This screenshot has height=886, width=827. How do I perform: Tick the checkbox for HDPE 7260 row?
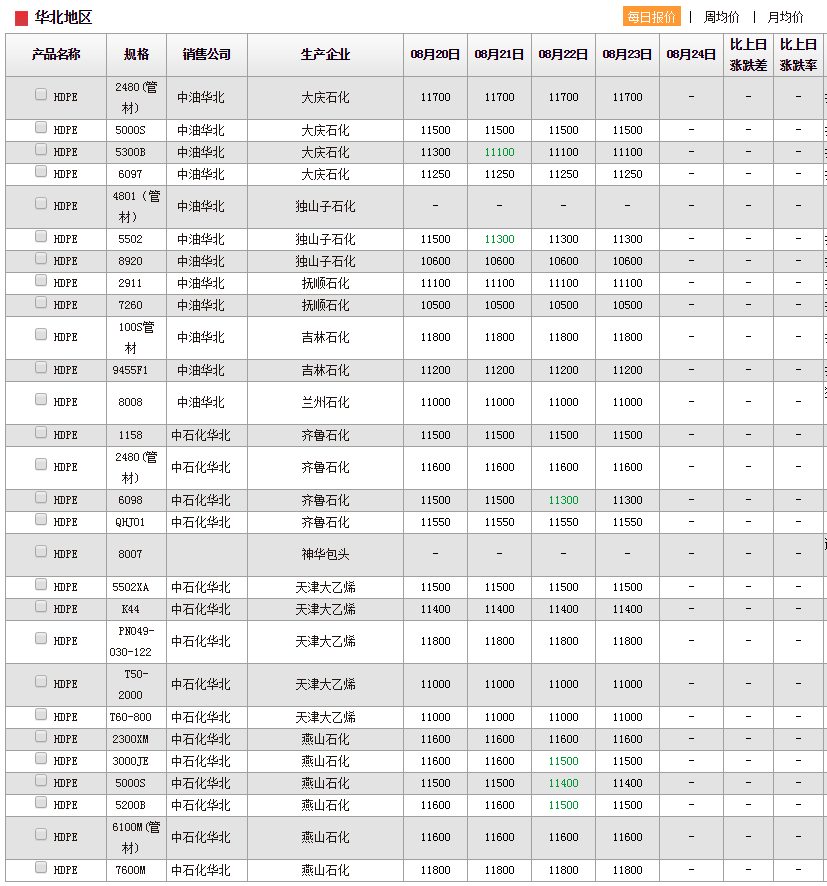coord(41,302)
